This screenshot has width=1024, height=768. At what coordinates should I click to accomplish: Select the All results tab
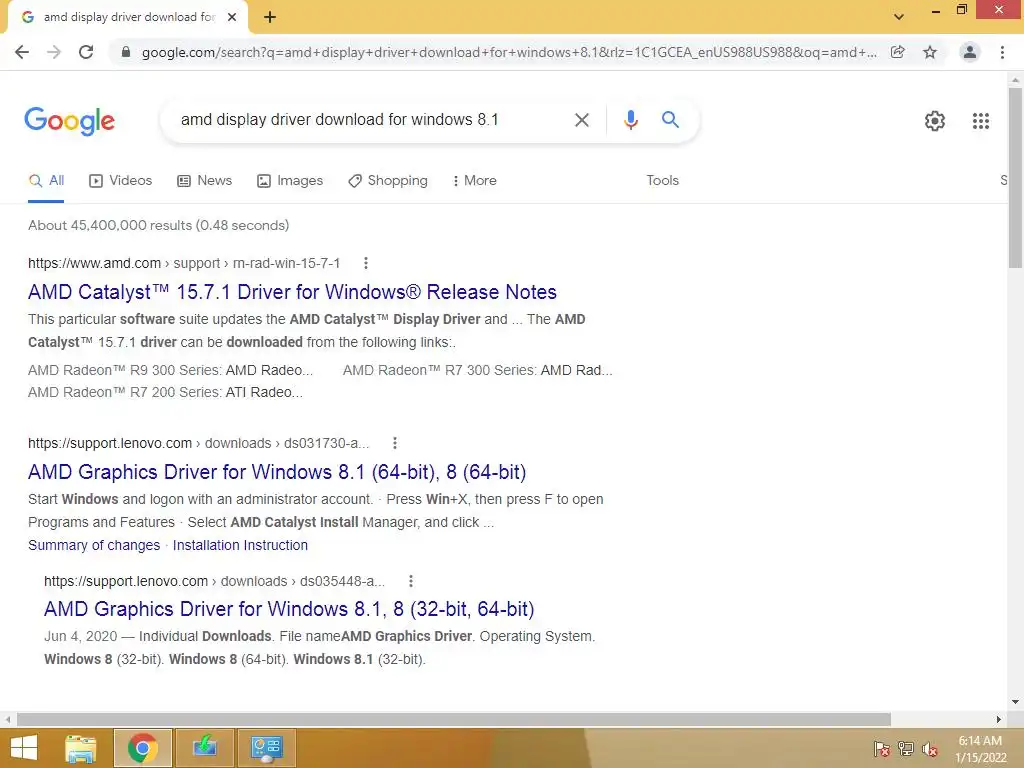(46, 180)
